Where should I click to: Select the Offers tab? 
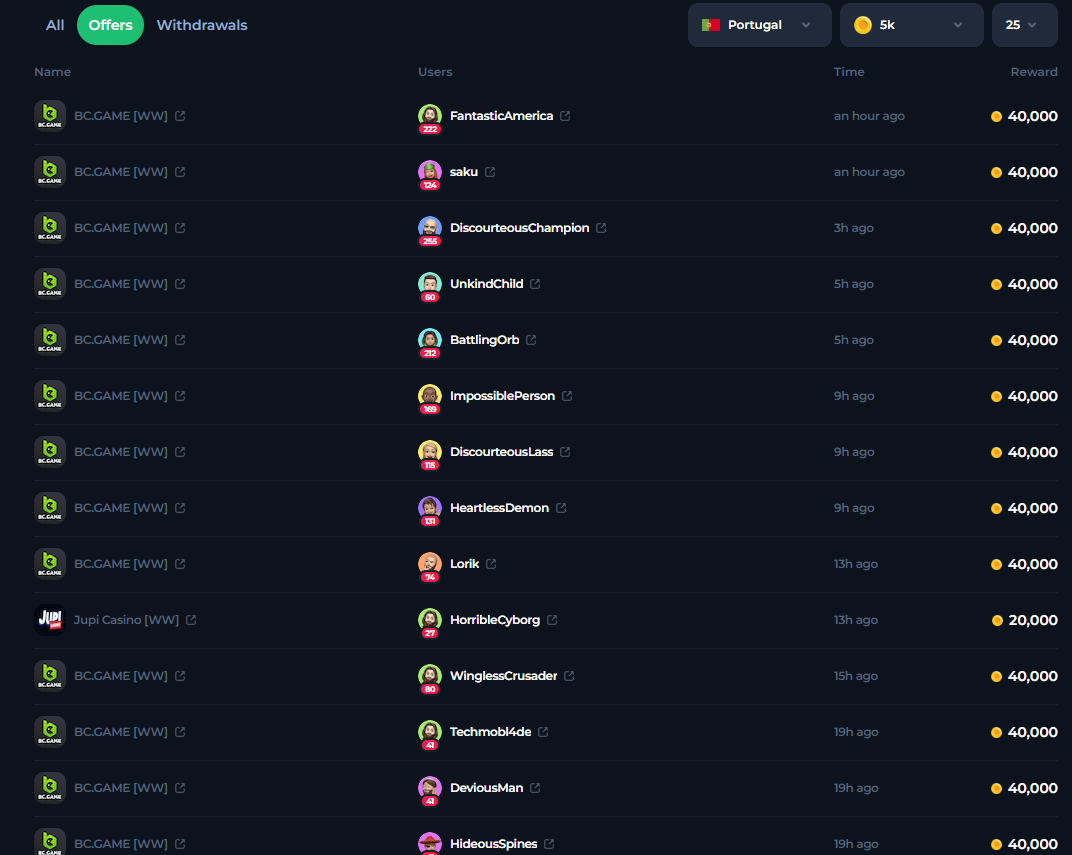pyautogui.click(x=110, y=25)
